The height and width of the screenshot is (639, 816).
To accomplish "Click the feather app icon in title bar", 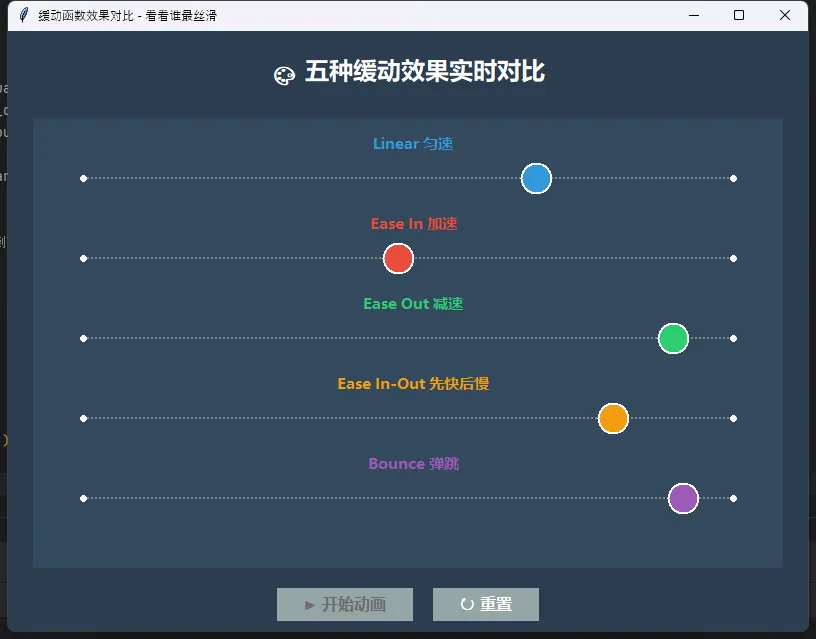I will point(24,16).
